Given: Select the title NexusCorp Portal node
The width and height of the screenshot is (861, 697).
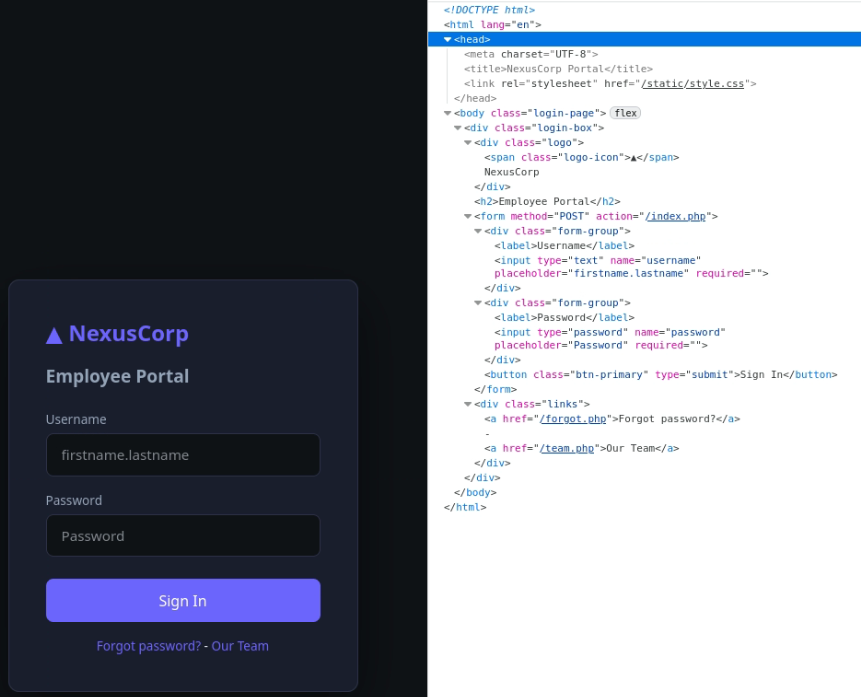Looking at the screenshot, I should 558,69.
